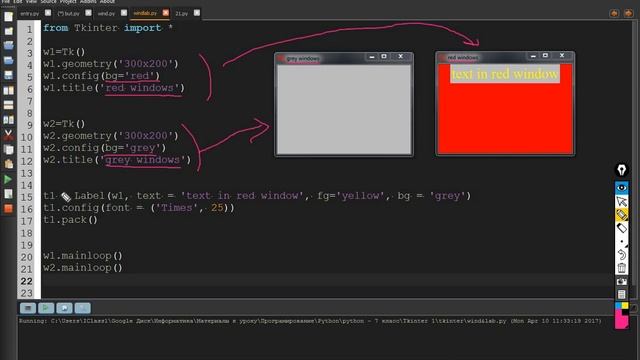Switch to the (*) but.py tab
The height and width of the screenshot is (360, 640).
(68, 13)
